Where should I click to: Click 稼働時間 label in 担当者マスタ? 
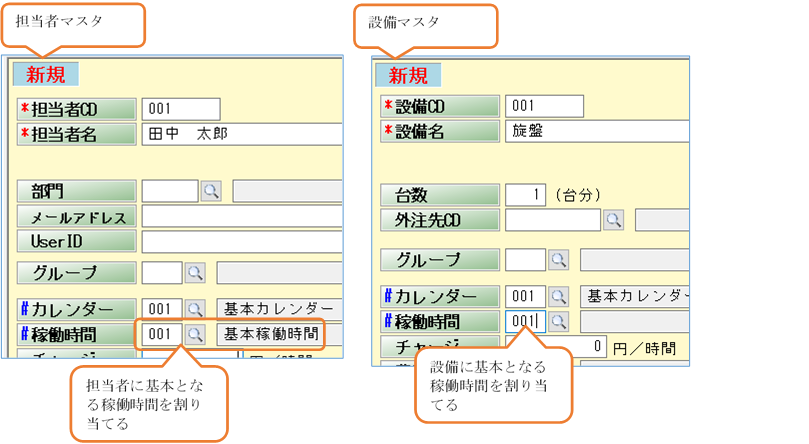click(x=76, y=334)
